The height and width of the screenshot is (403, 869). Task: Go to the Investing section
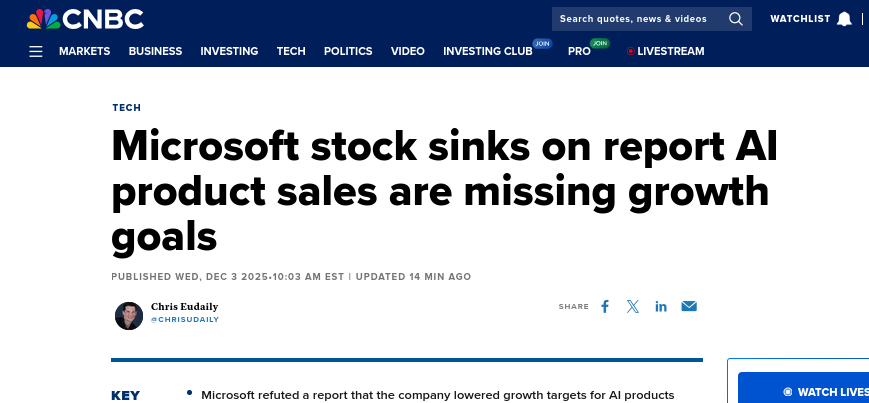[229, 51]
